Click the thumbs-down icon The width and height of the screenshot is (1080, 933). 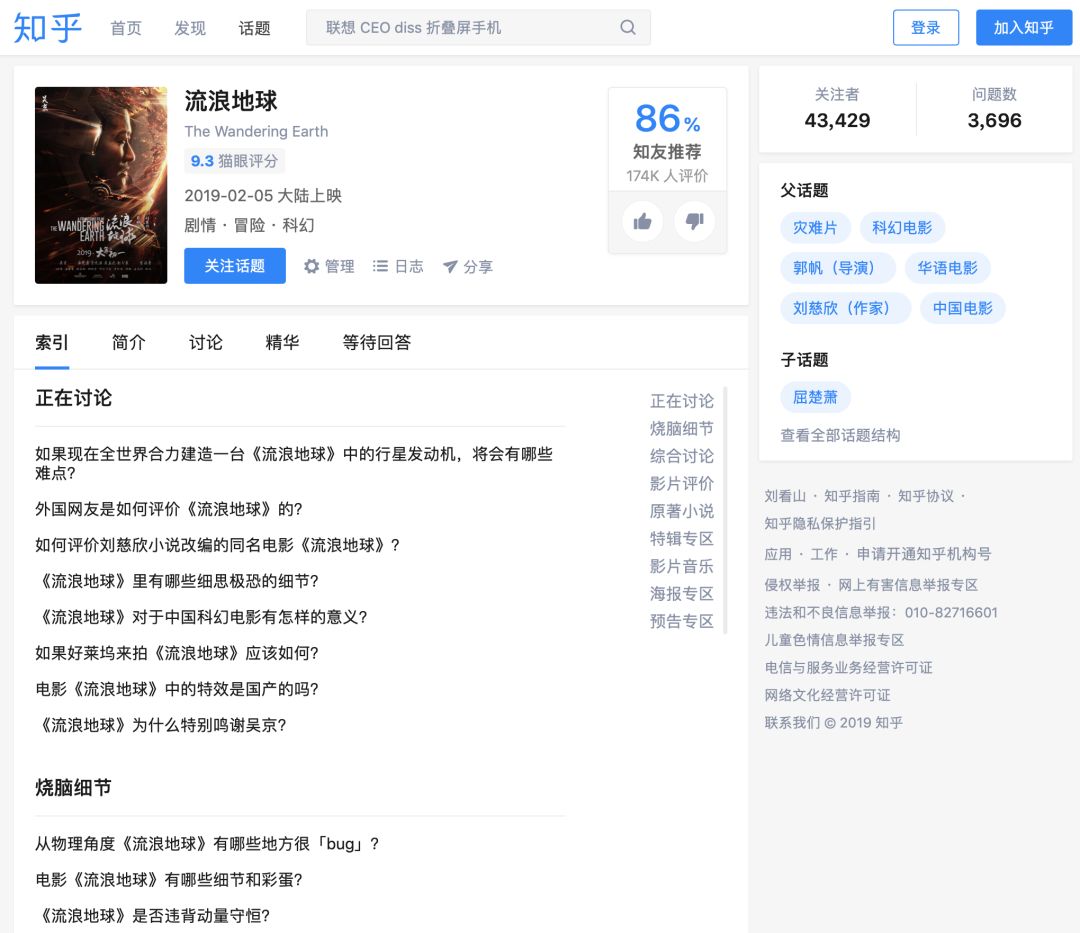(694, 221)
